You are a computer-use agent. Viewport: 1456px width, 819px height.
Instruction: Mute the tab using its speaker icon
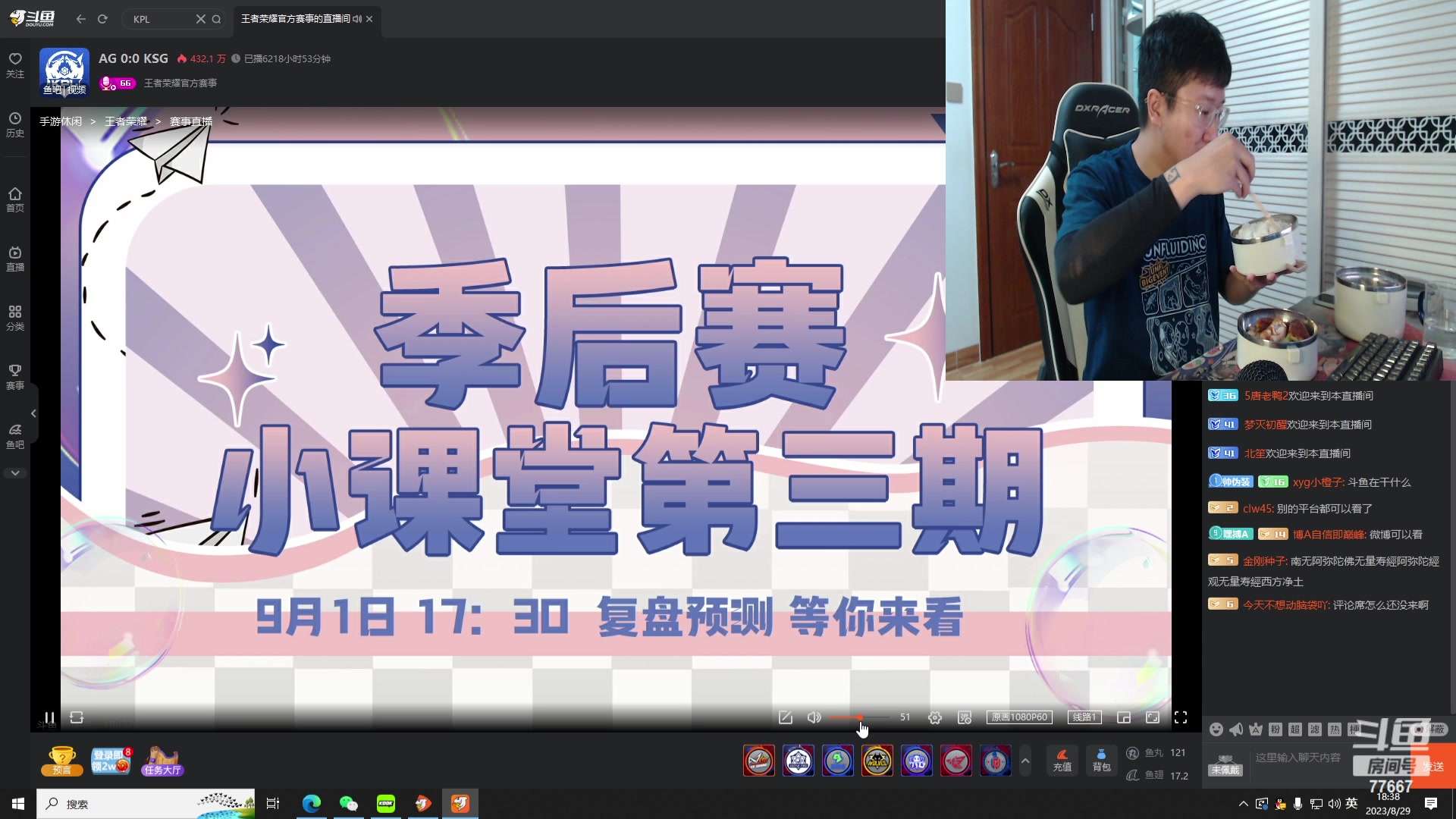(357, 19)
